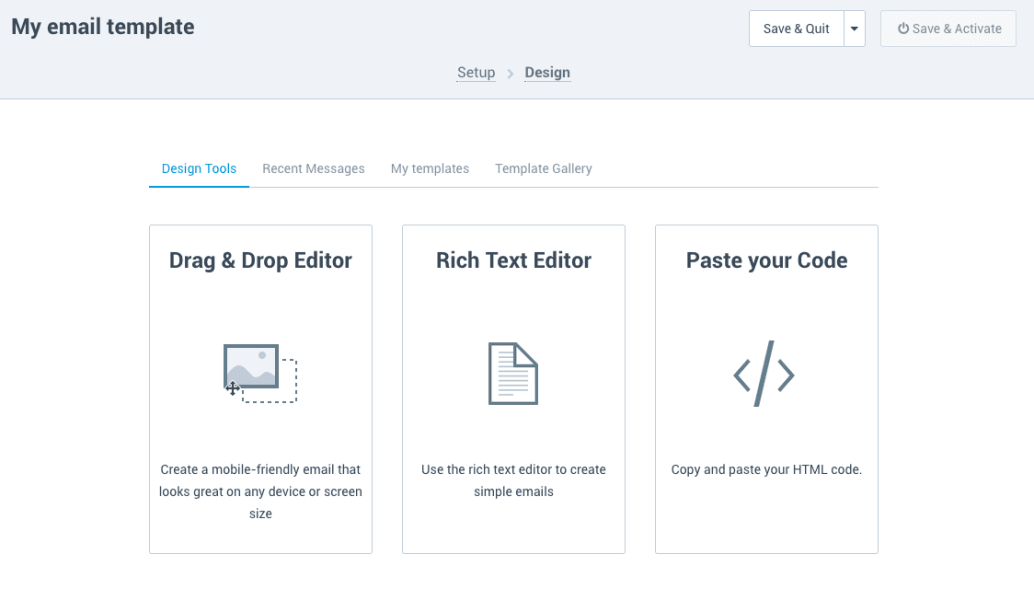Click the Save & Activate button
The image size is (1034, 589).
948,28
